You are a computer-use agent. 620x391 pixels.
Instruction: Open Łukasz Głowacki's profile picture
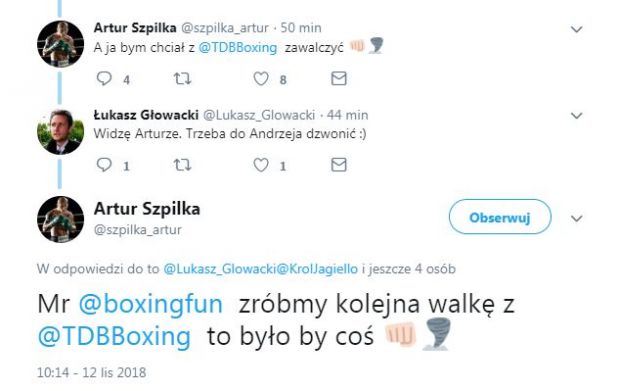point(60,132)
